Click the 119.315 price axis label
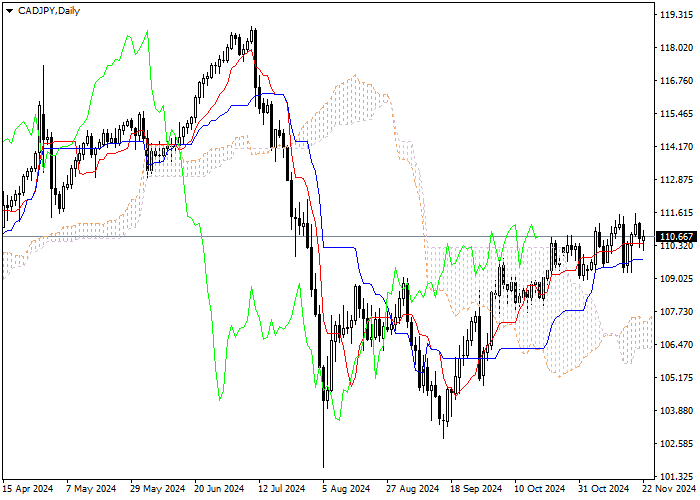Viewport: 700px width, 500px height. 676,15
